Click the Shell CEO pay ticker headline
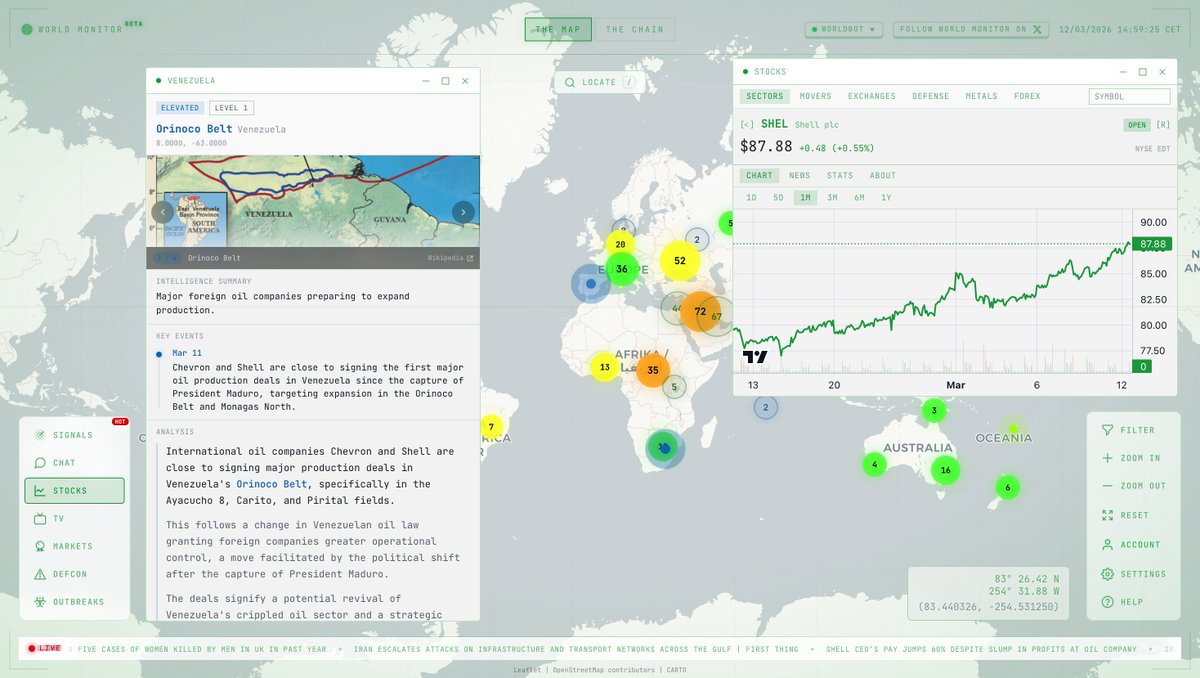 click(981, 649)
